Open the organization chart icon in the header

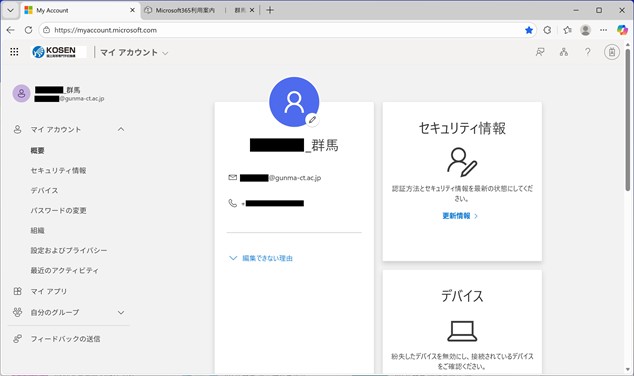564,52
